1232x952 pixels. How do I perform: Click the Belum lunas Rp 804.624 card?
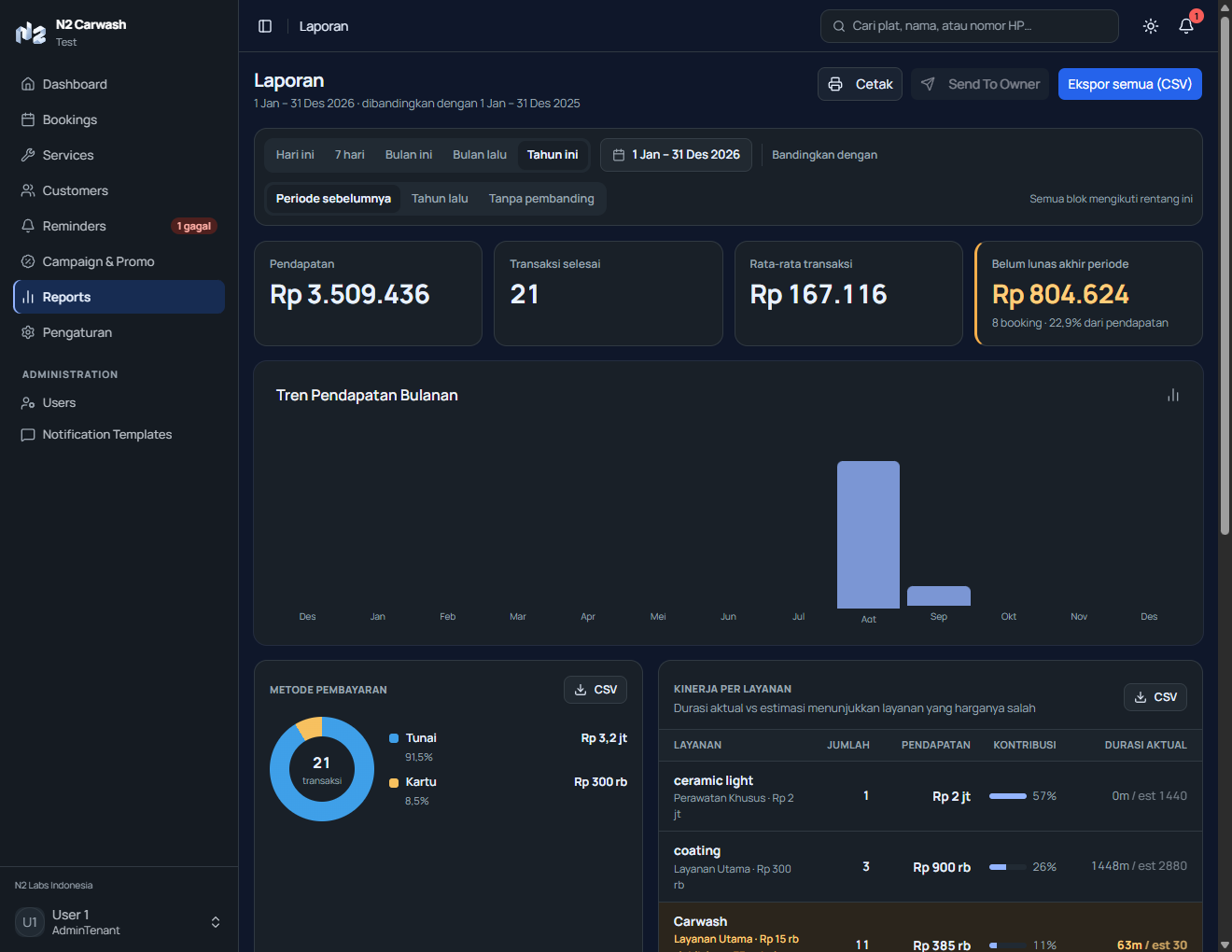1088,294
